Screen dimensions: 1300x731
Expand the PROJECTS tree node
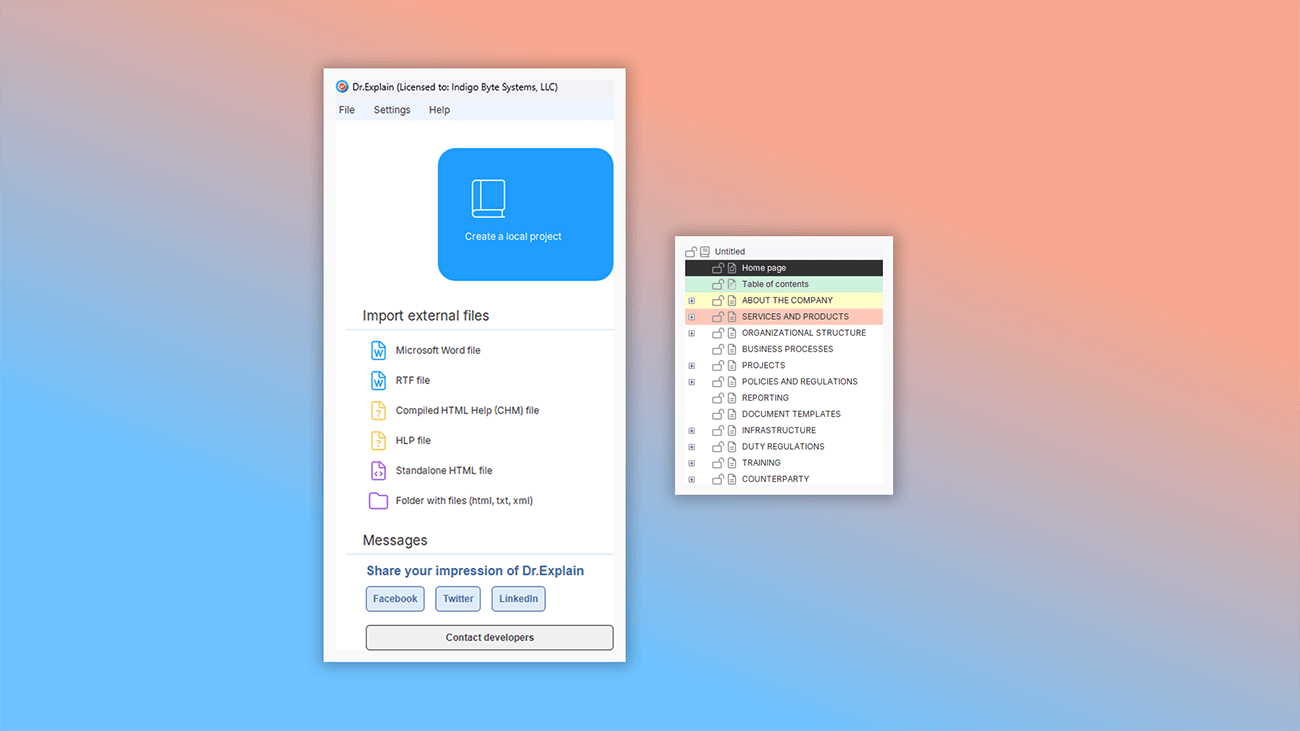[x=691, y=365]
